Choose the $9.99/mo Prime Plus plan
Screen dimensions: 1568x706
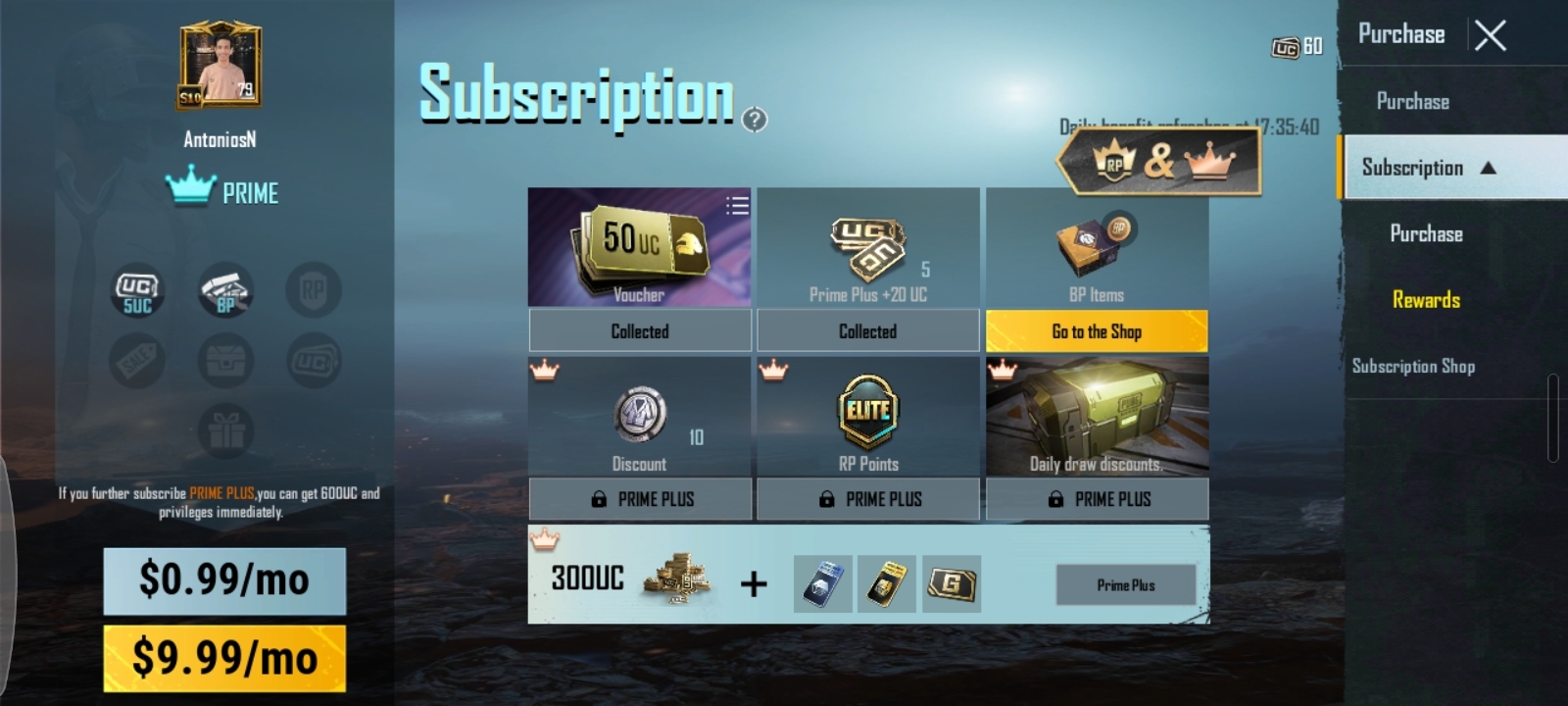pos(224,658)
